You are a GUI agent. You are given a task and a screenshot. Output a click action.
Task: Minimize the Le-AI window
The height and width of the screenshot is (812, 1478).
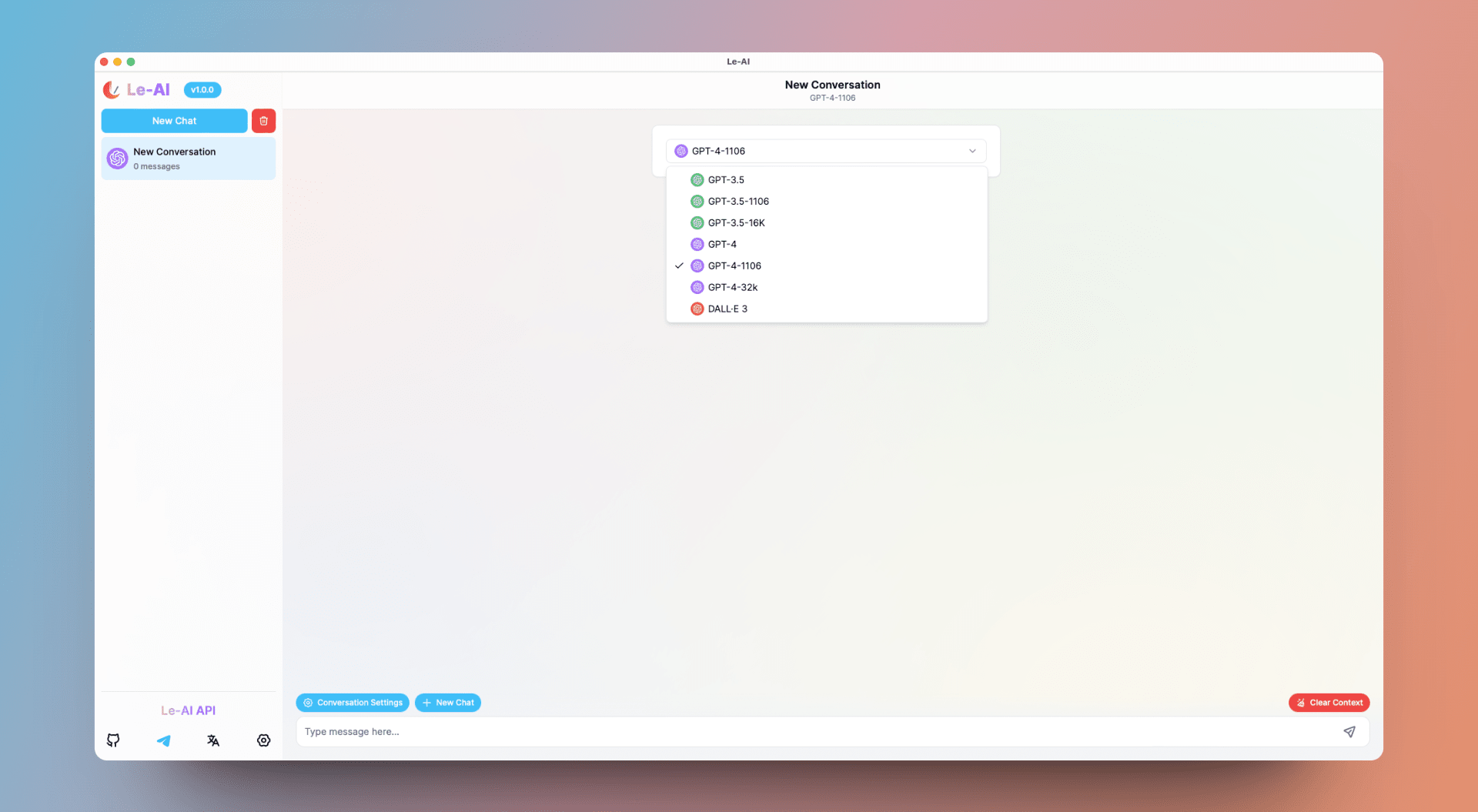click(x=117, y=62)
